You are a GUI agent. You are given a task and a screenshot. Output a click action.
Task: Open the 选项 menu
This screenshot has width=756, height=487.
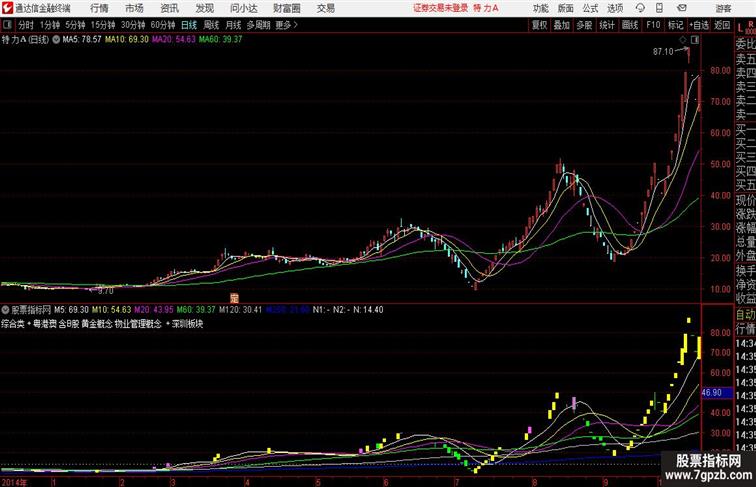615,8
